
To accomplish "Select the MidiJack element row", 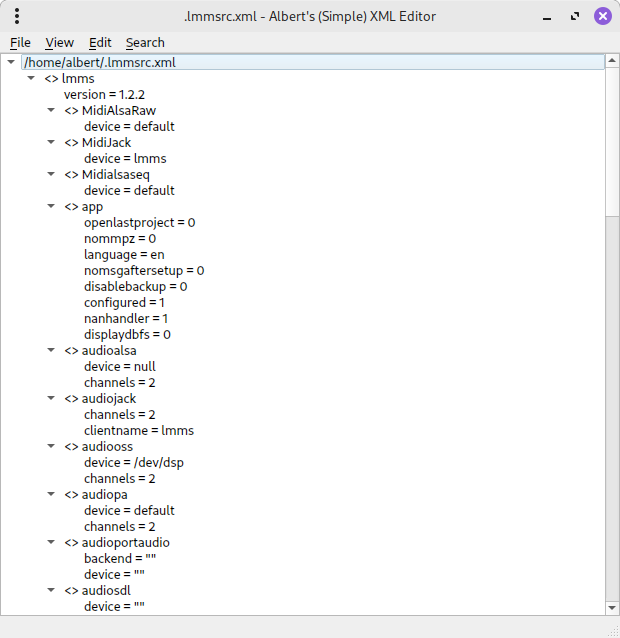I will (98, 142).
